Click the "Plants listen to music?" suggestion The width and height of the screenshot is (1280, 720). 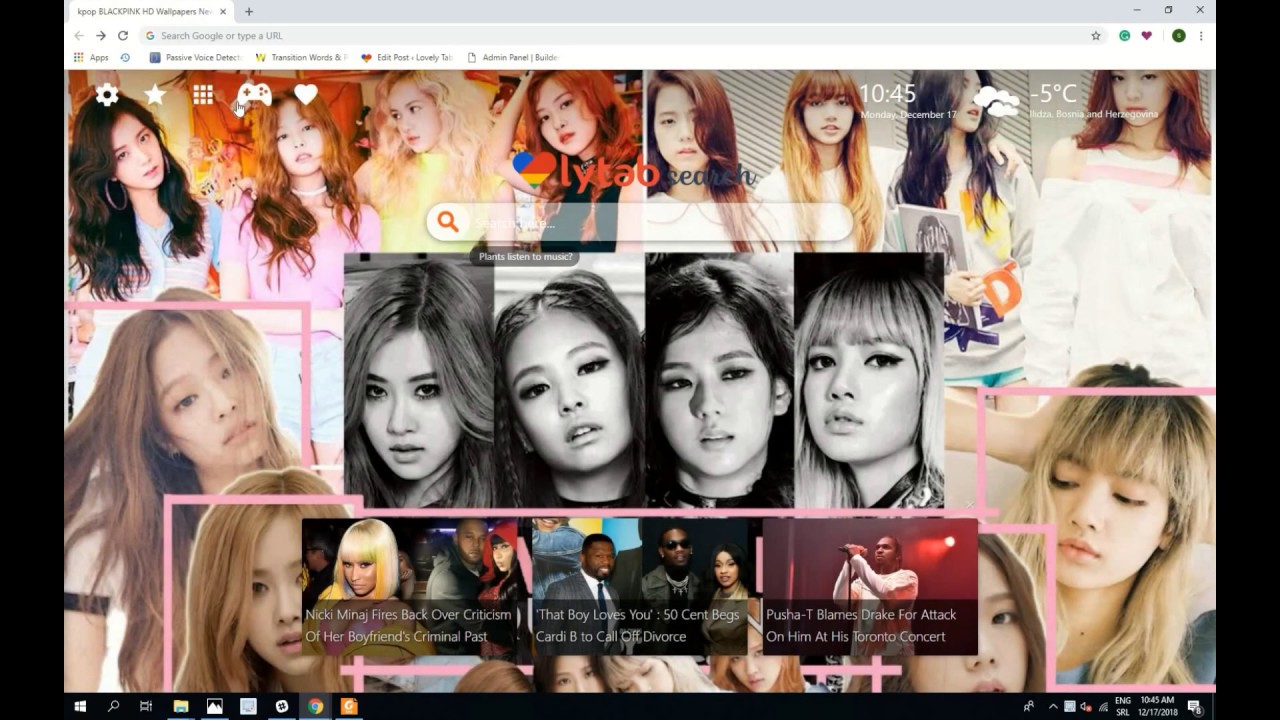tap(526, 257)
